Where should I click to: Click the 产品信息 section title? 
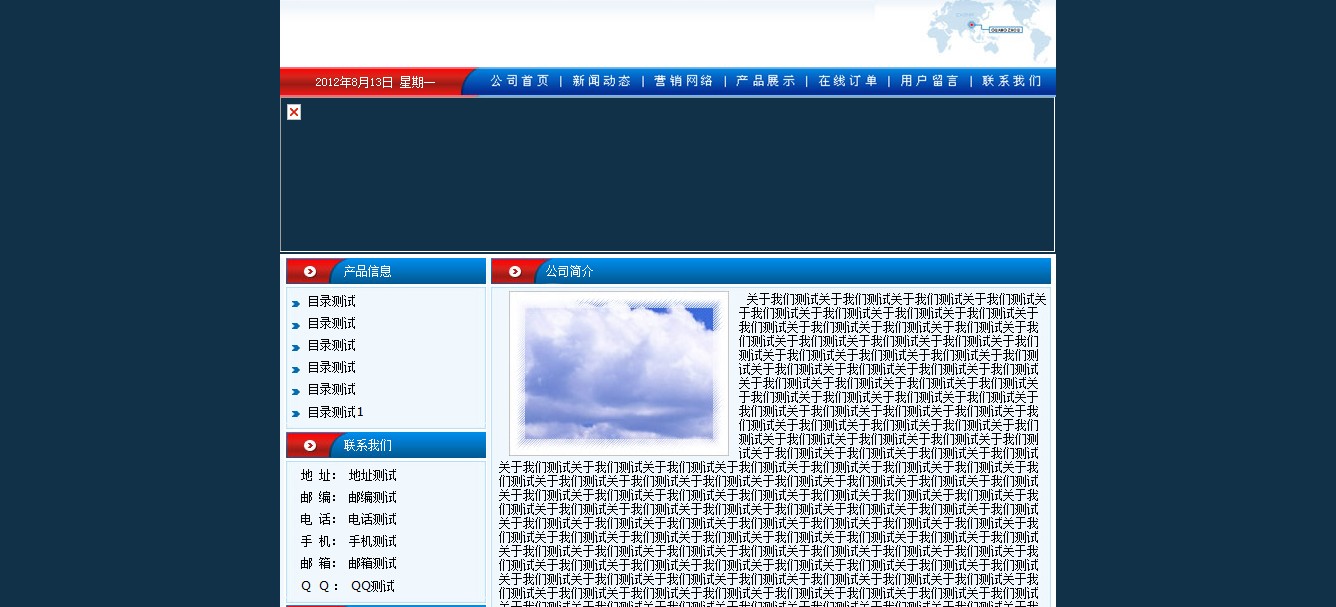coord(368,271)
